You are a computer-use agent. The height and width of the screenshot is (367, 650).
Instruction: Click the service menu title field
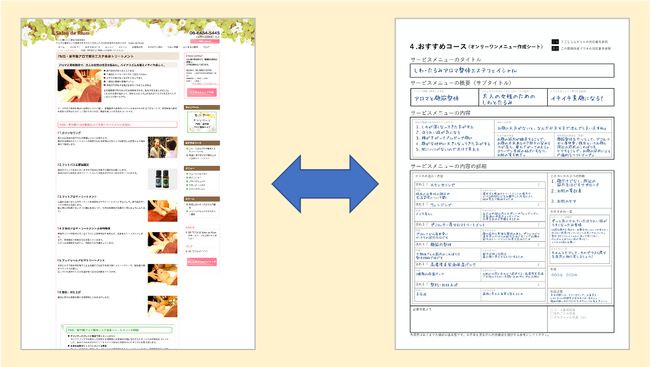click(512, 70)
